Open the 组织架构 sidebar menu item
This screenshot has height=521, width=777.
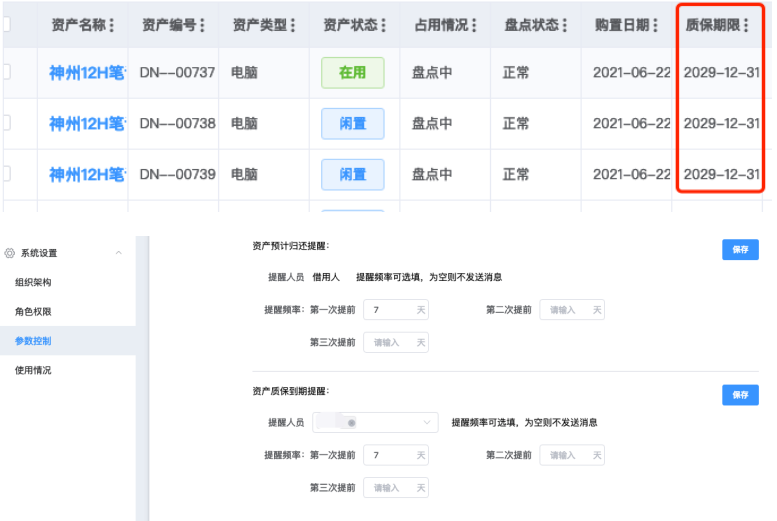tap(33, 282)
